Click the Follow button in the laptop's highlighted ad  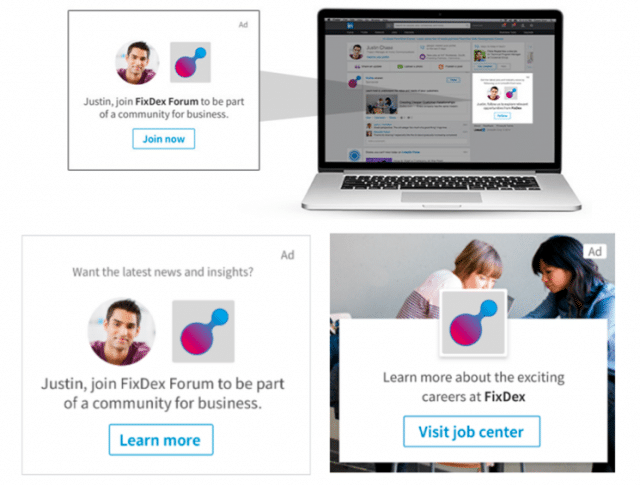(x=502, y=115)
